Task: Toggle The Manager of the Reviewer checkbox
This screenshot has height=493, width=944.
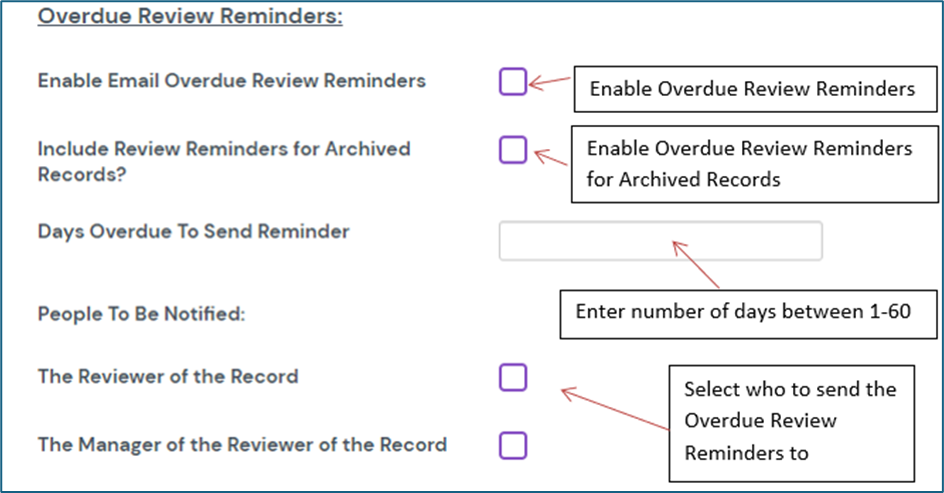Action: (x=512, y=445)
